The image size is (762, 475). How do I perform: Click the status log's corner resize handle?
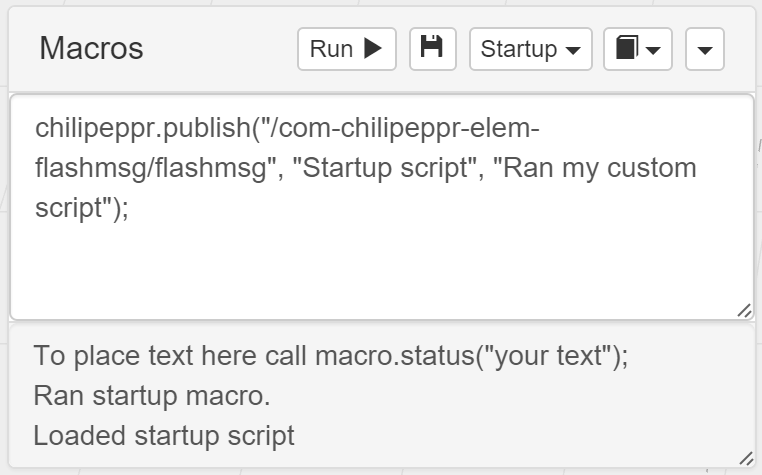[744, 458]
